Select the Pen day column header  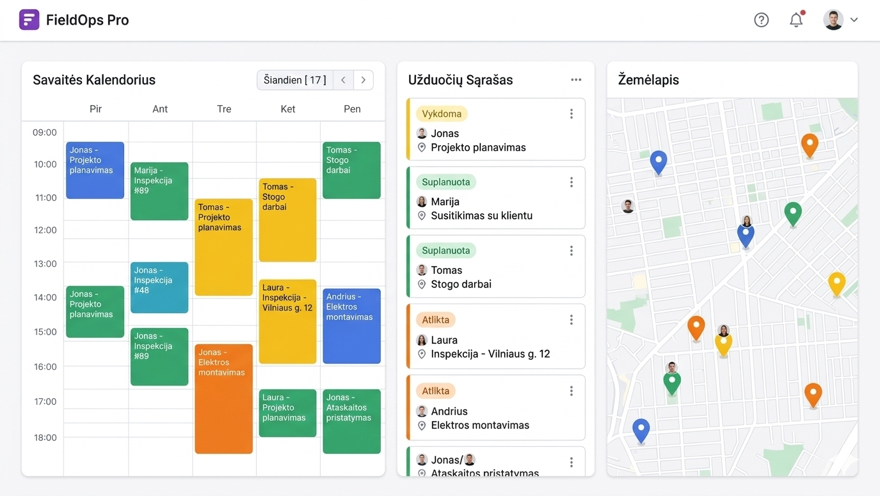352,109
